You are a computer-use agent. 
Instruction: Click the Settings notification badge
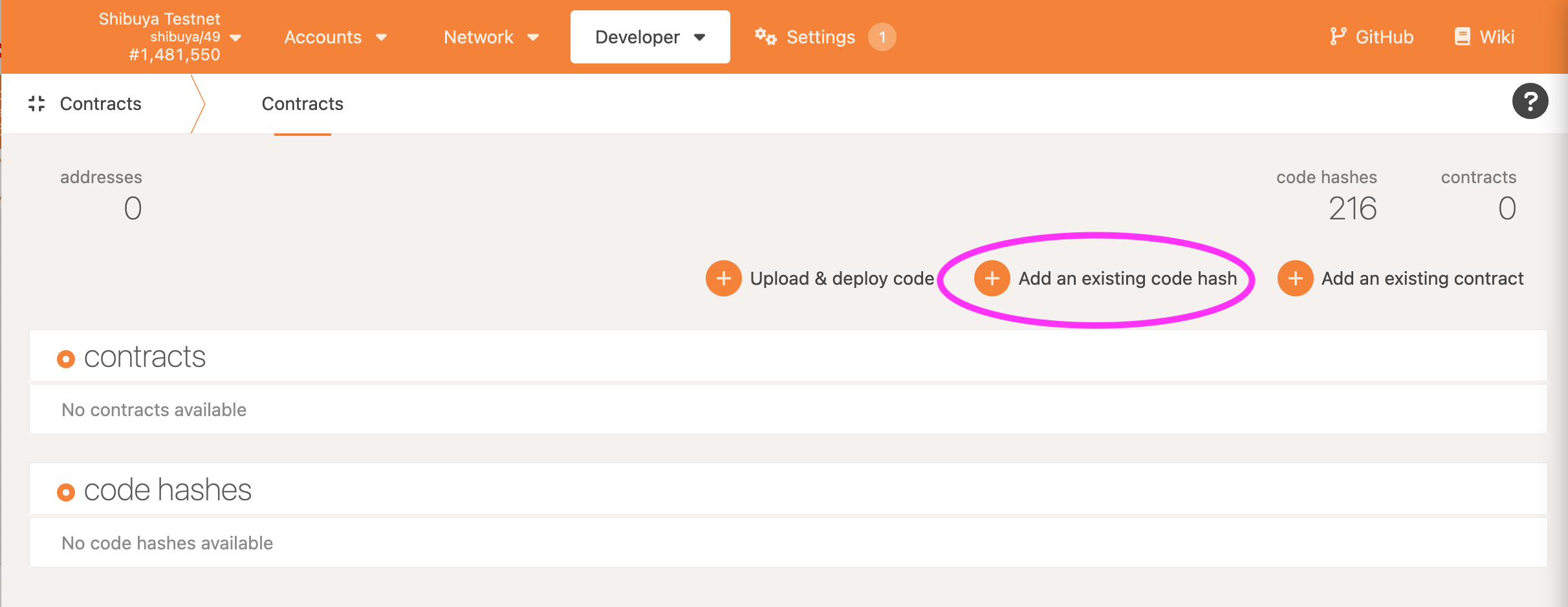[x=882, y=37]
